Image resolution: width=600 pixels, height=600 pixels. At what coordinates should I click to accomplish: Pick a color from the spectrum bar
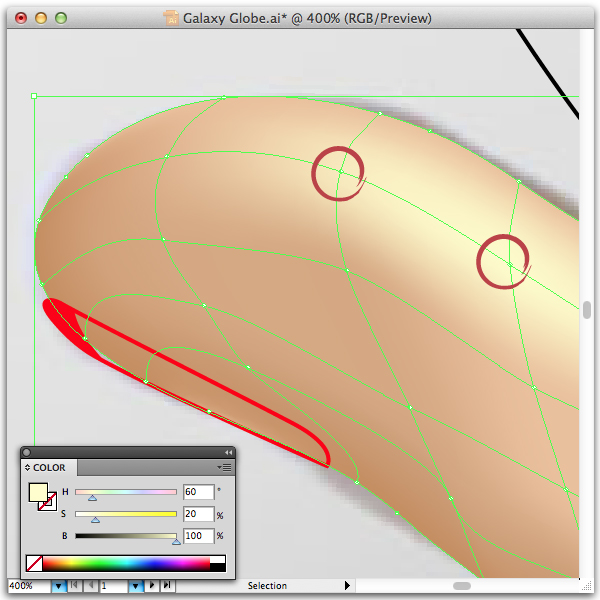pos(126,564)
